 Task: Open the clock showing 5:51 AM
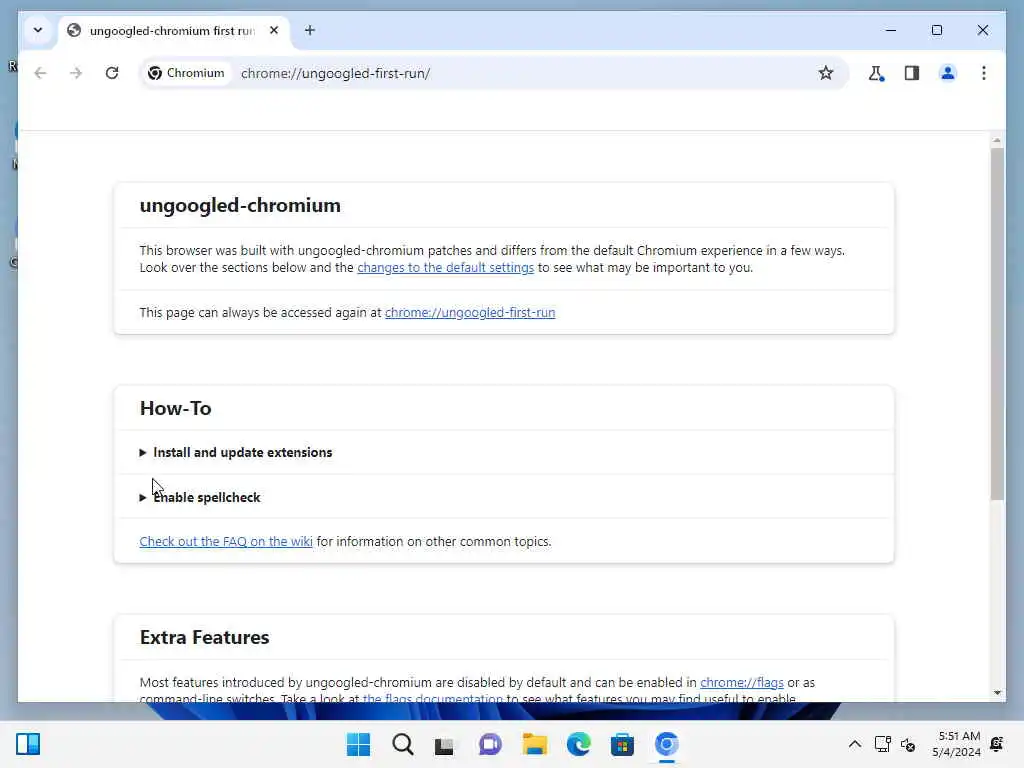(x=957, y=744)
